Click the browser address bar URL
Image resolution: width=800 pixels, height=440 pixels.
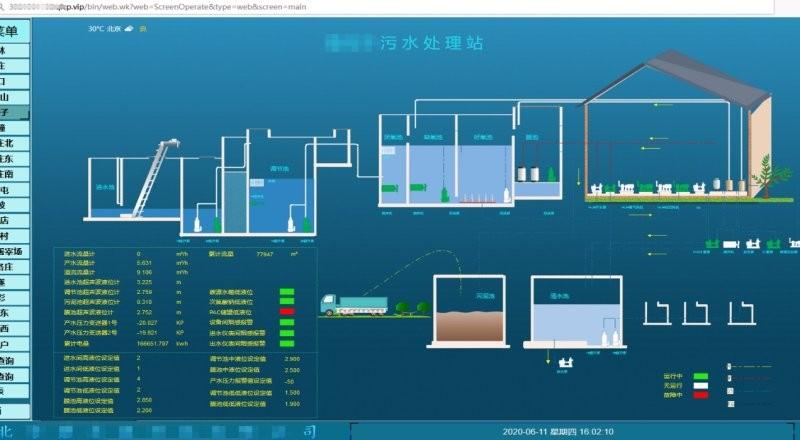pyautogui.click(x=158, y=7)
